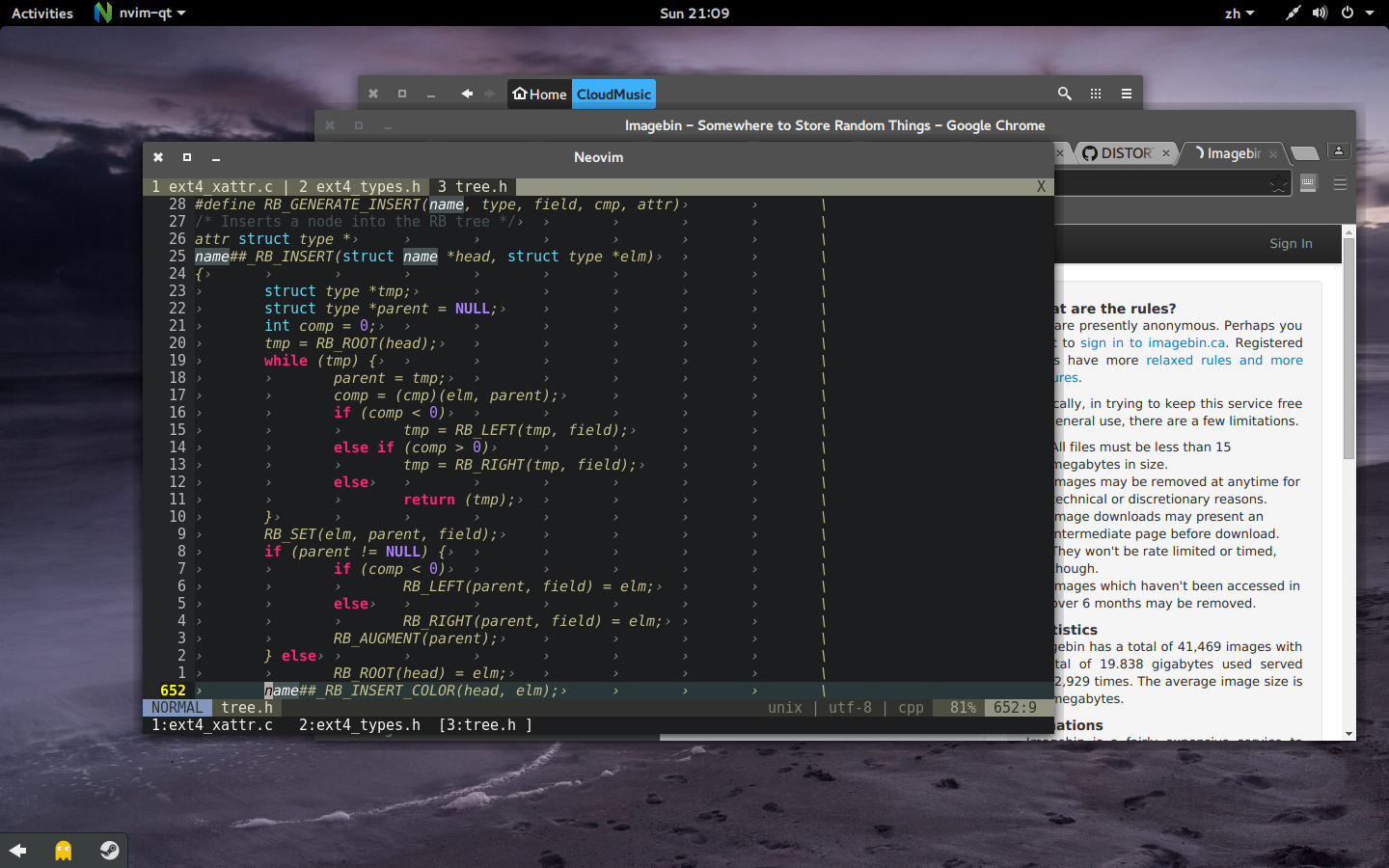Click the 'return (tmp);' line
1389x868 pixels.
[460, 500]
